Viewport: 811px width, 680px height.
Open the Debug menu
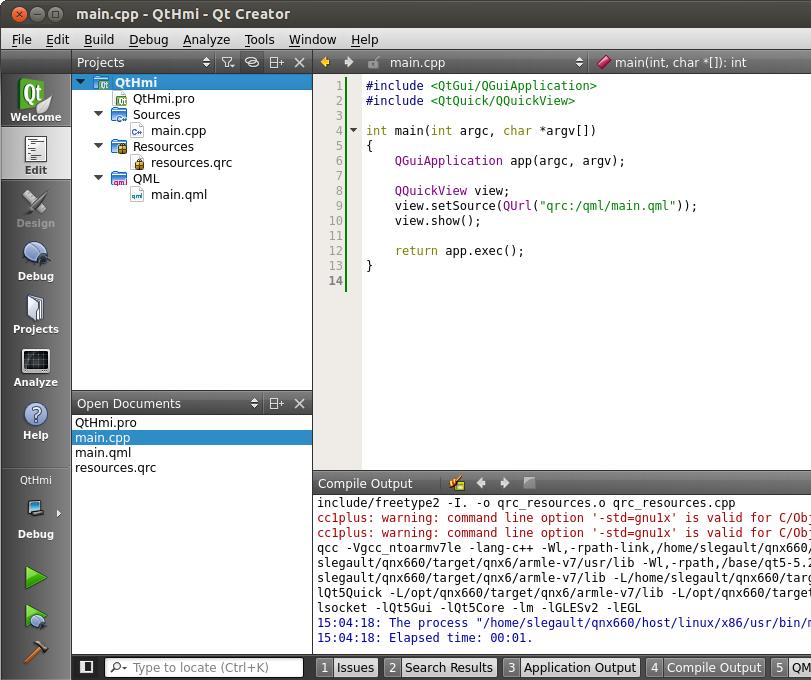click(148, 40)
